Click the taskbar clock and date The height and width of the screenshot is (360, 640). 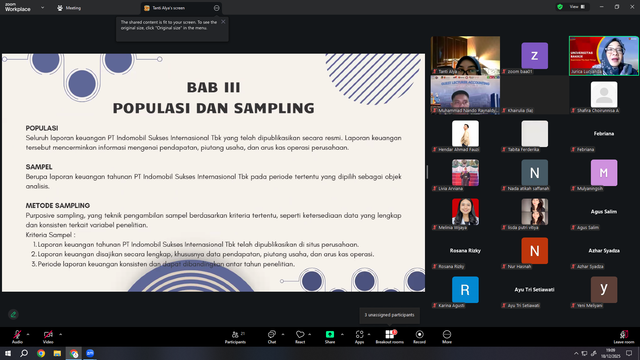610,353
